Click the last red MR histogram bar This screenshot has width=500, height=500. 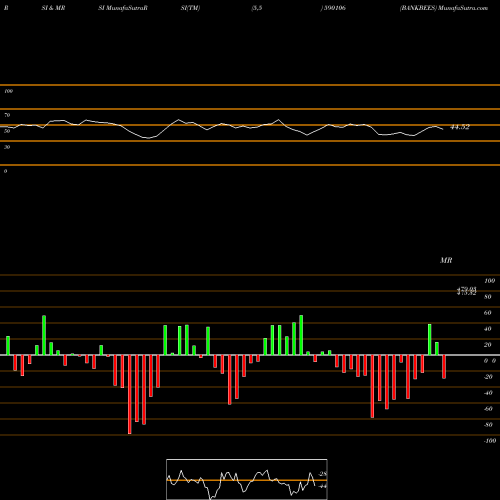pos(444,367)
